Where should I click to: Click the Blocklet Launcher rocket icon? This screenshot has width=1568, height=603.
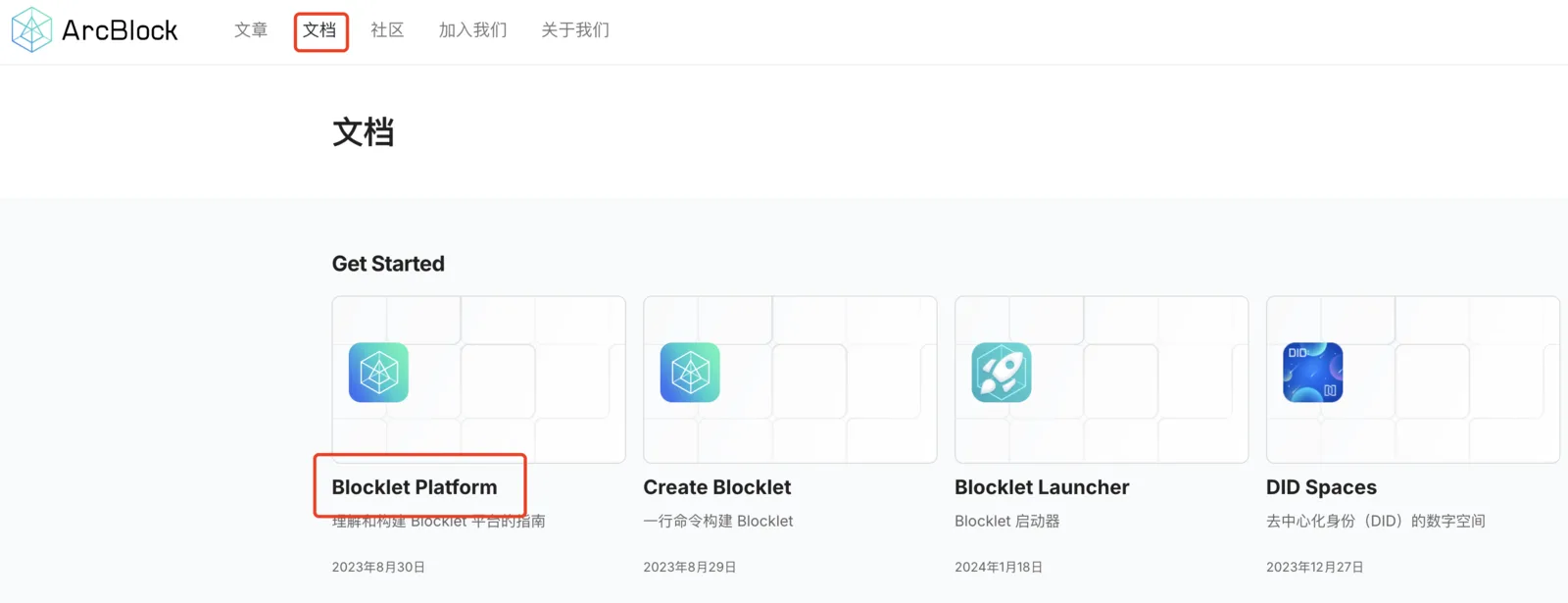1002,373
